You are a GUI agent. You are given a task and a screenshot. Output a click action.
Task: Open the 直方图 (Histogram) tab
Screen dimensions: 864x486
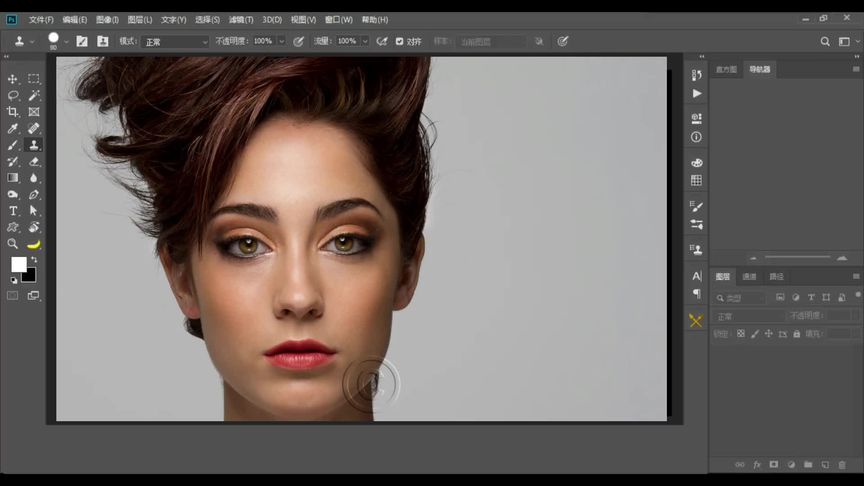[x=726, y=69]
